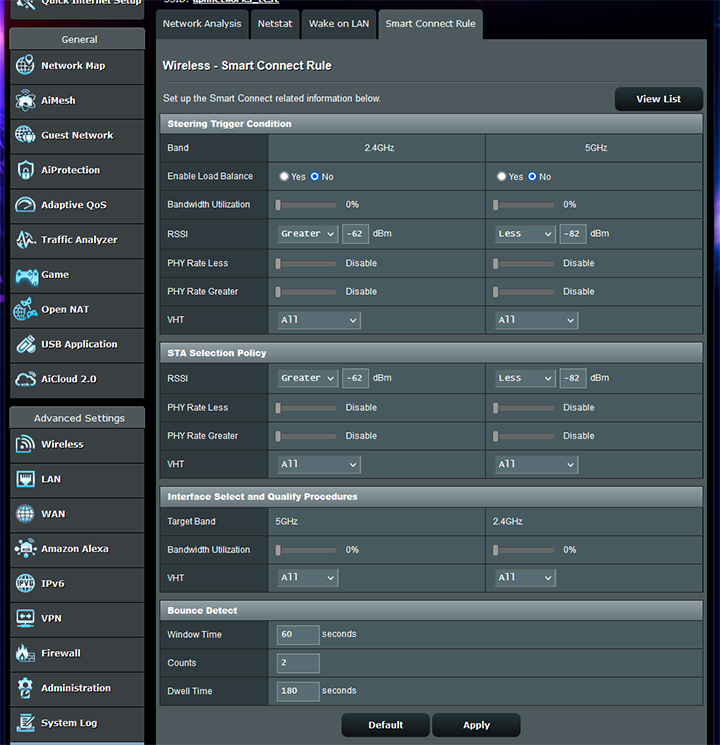Click the USB Application icon
720x745 pixels.
tap(25, 344)
